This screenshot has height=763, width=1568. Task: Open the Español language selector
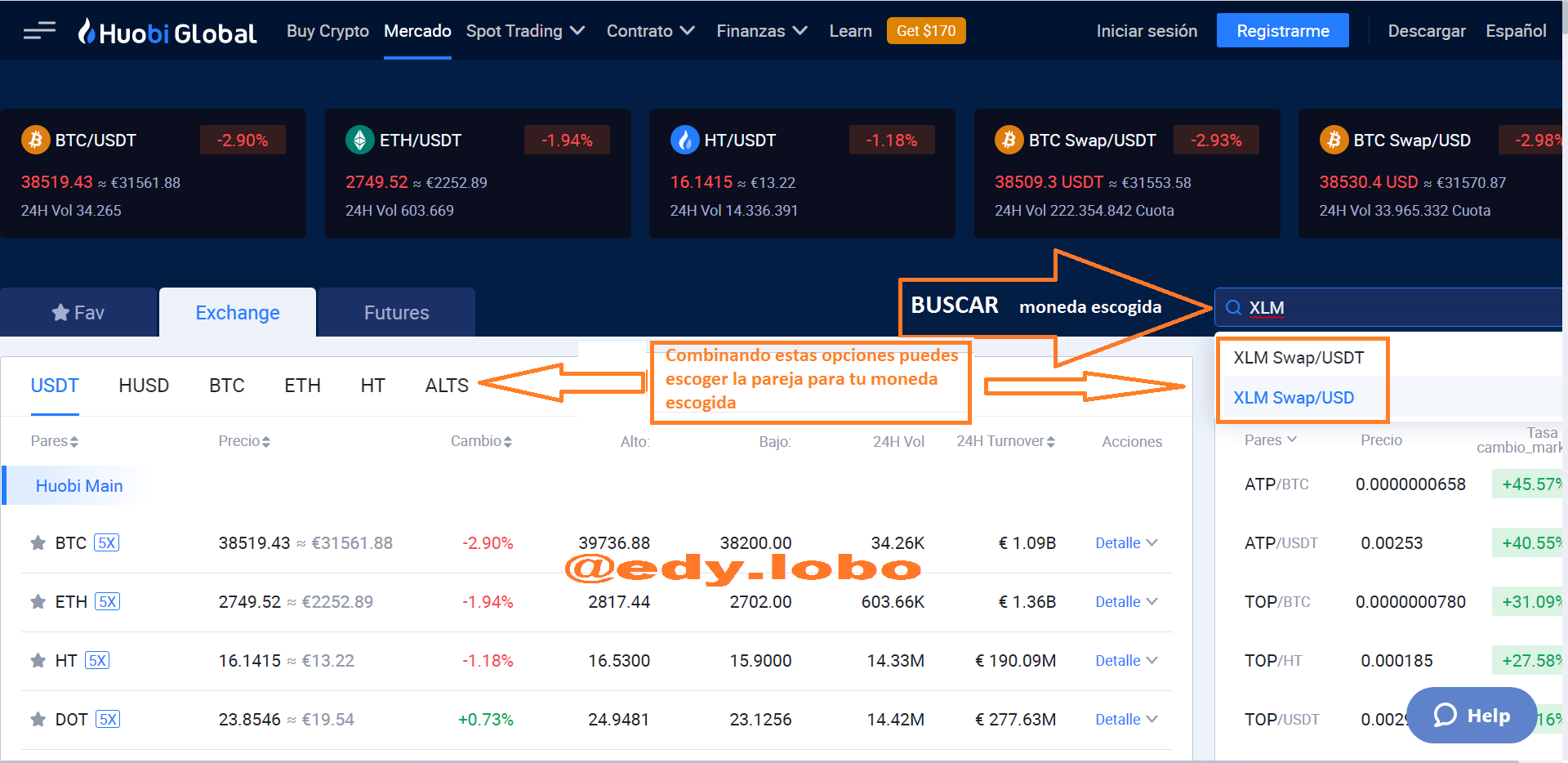pos(1516,31)
